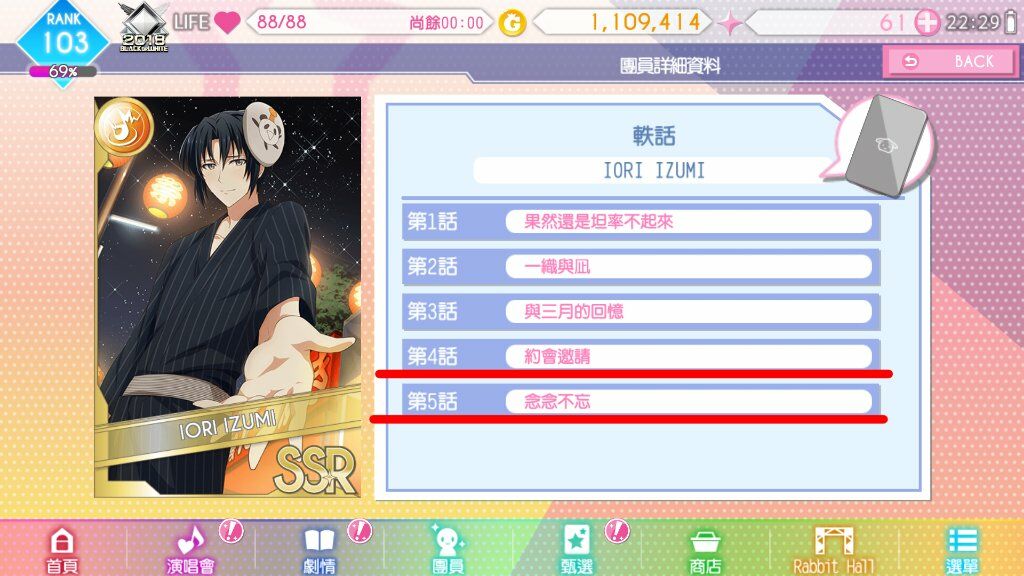Tap the gold G coin icon
The height and width of the screenshot is (576, 1024).
pos(513,24)
